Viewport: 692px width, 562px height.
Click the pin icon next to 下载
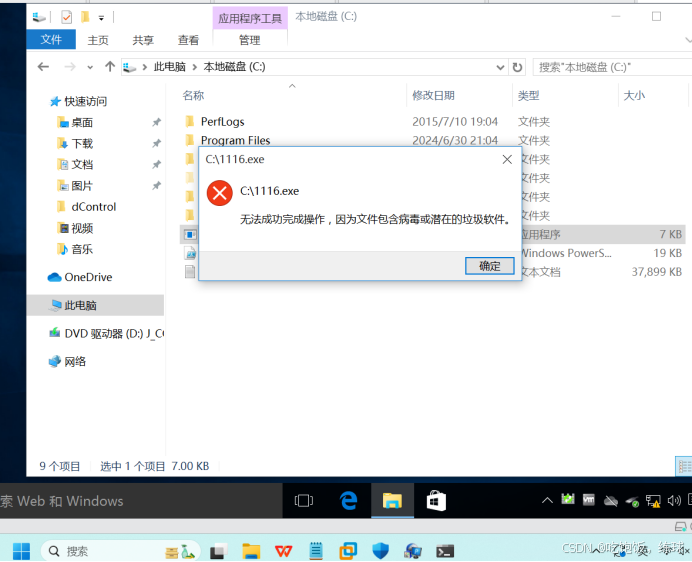click(157, 143)
